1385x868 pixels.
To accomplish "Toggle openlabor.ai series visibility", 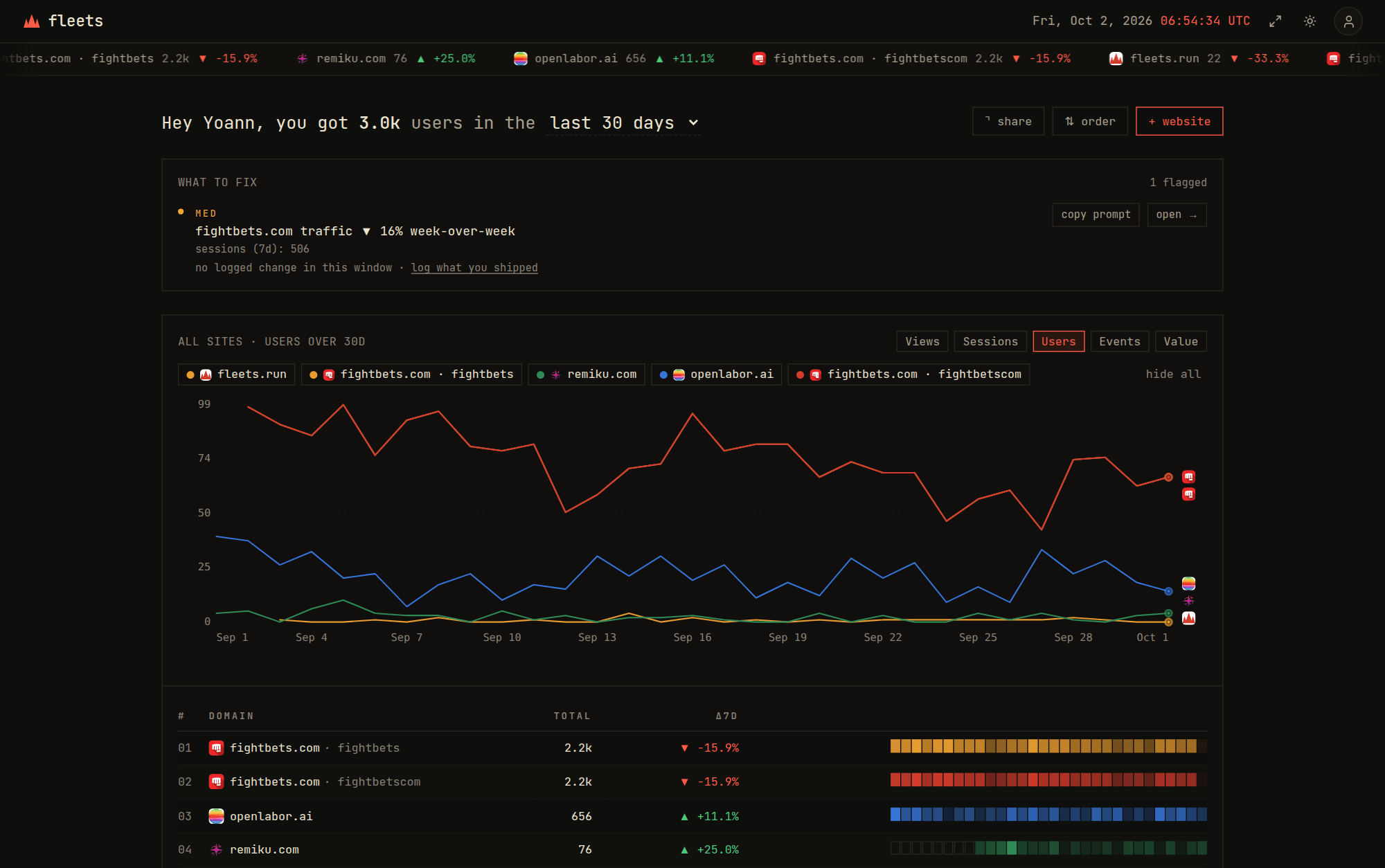I will click(x=716, y=374).
